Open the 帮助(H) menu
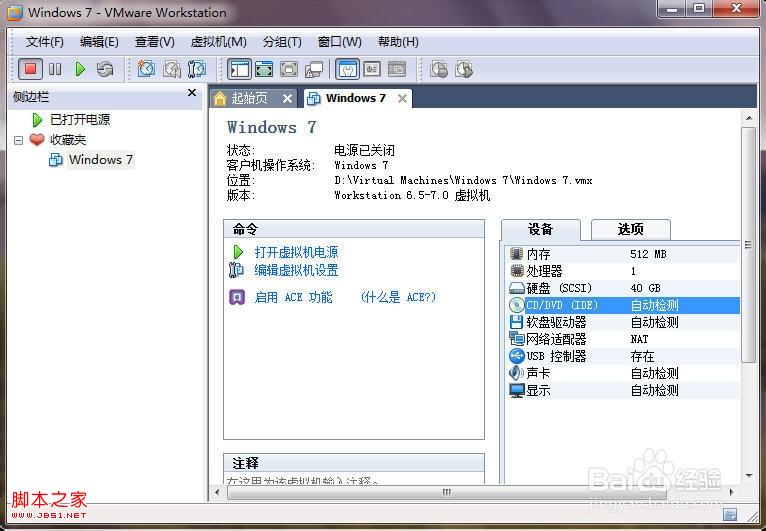Viewport: 766px width, 531px height. click(398, 42)
